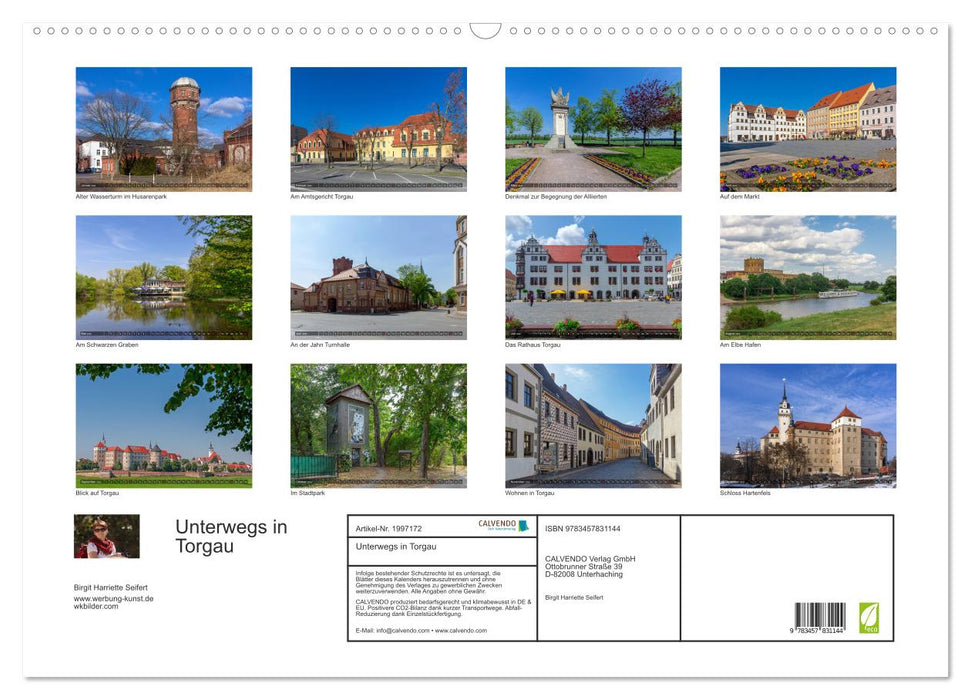The height and width of the screenshot is (700, 971).
Task: Click the 'Alter Wasserturm im Husarenpark' photo
Action: tap(163, 128)
